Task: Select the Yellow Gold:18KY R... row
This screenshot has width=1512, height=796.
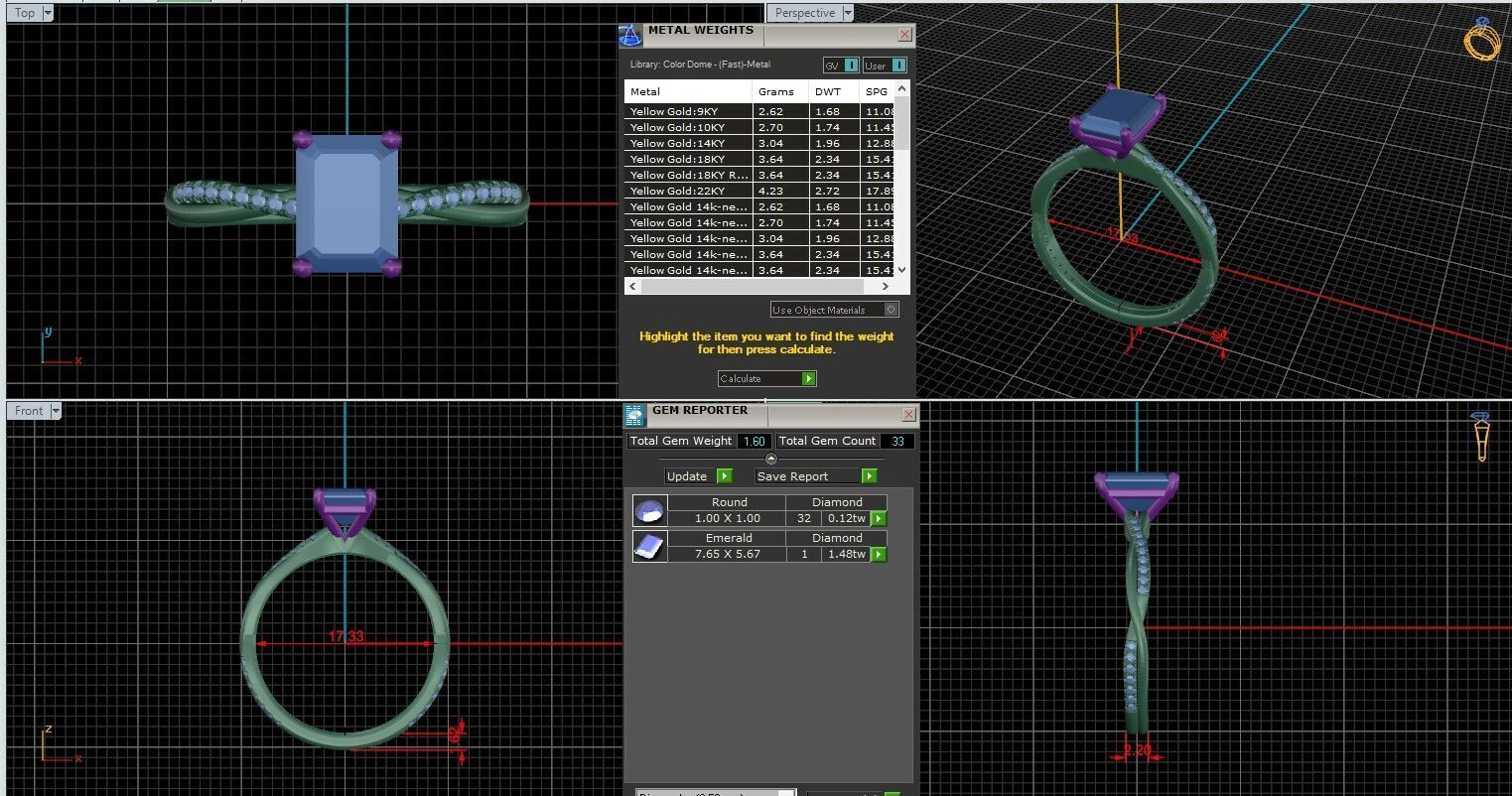Action: (759, 175)
